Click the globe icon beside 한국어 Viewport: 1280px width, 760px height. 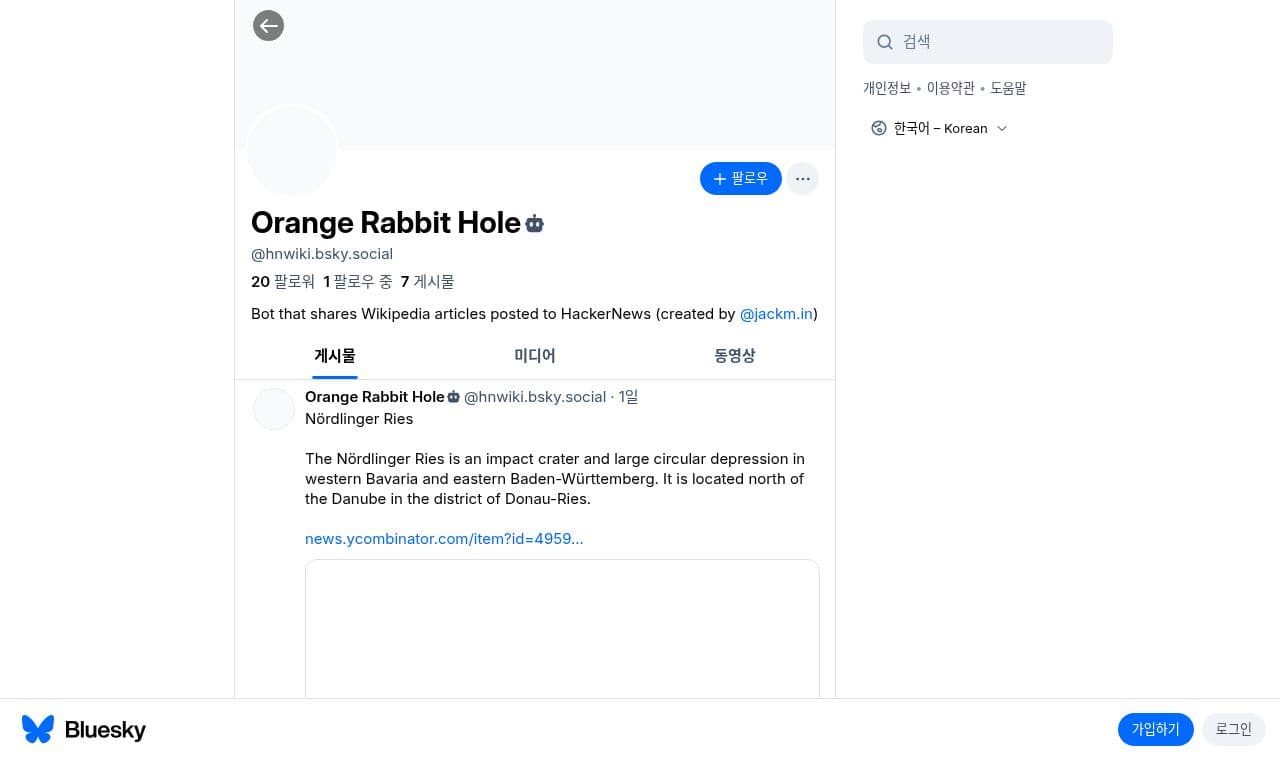[x=879, y=128]
